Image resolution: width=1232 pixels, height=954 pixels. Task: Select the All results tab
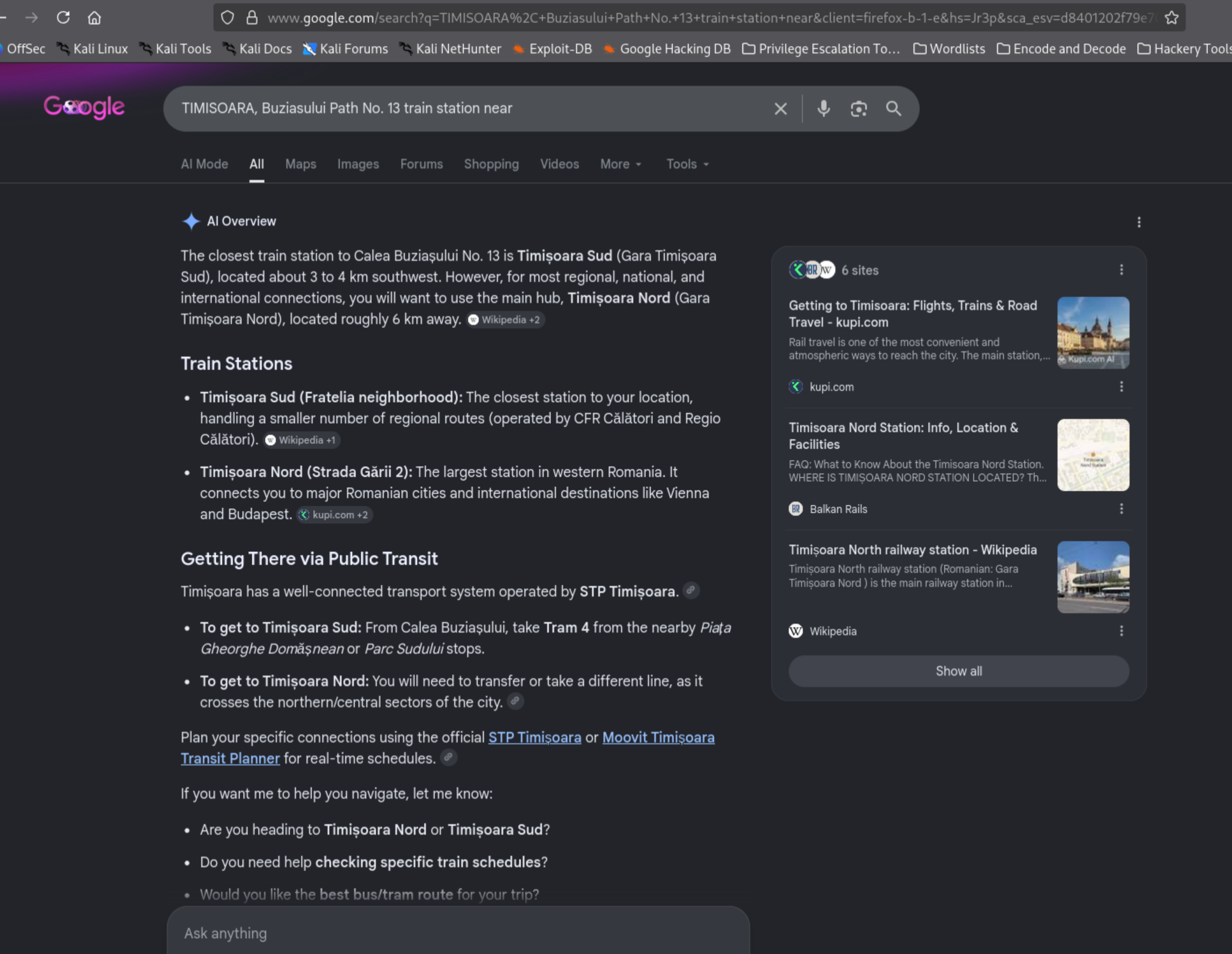(256, 164)
